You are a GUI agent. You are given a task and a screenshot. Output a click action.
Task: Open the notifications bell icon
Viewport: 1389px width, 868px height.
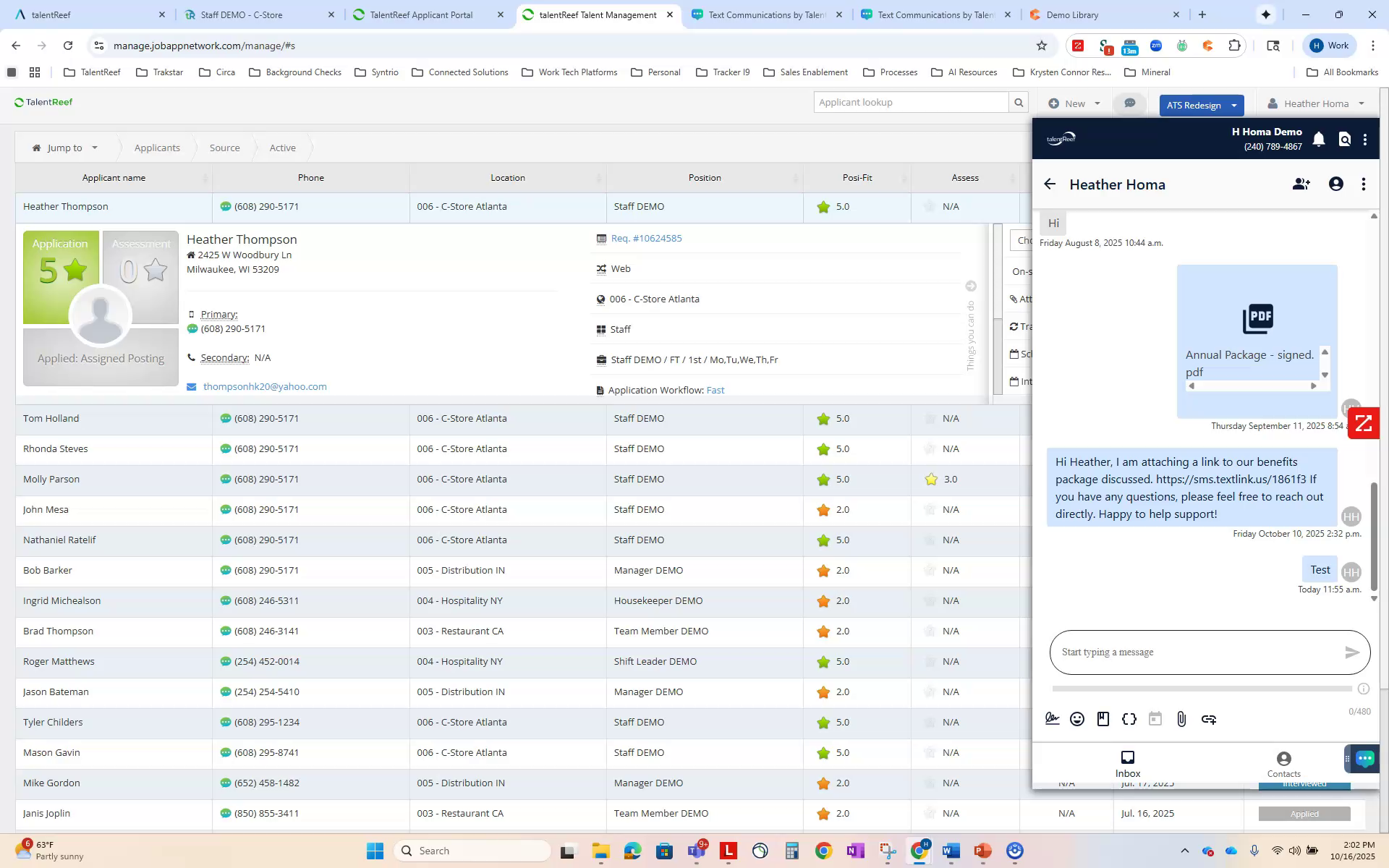1318,139
